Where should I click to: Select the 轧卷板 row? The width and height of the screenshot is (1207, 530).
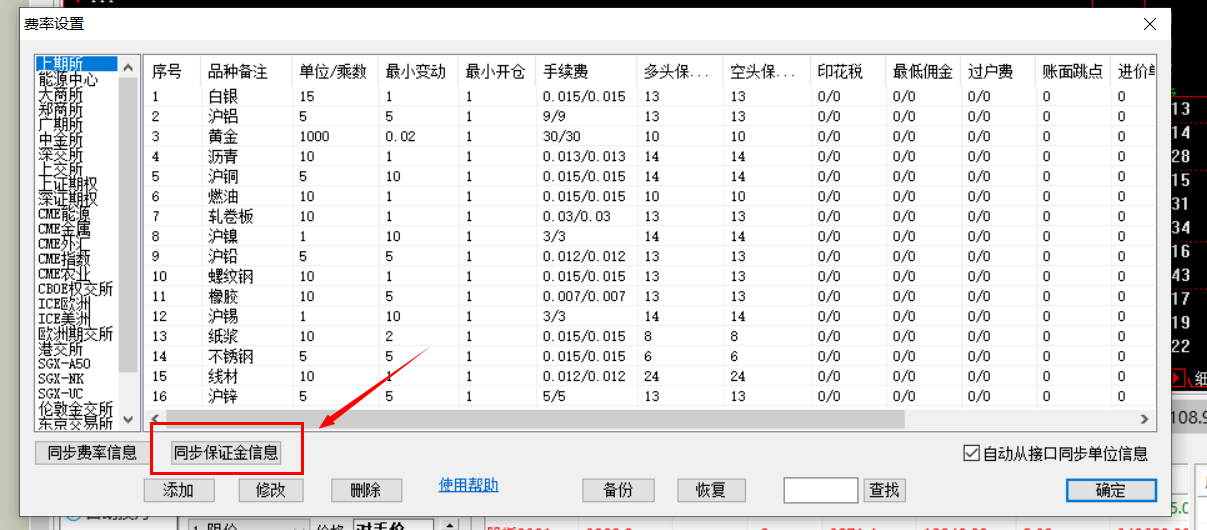[x=650, y=216]
